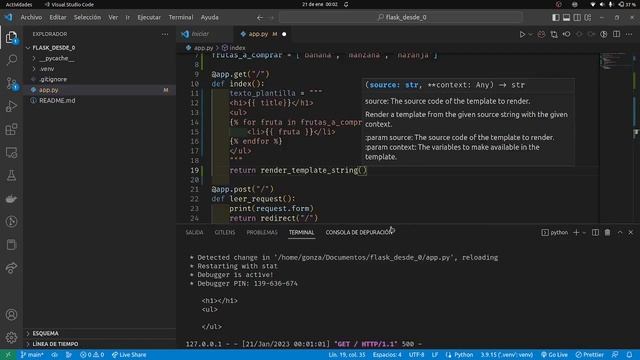Open the Selección menu
The width and height of the screenshot is (640, 360).
pyautogui.click(x=87, y=18)
